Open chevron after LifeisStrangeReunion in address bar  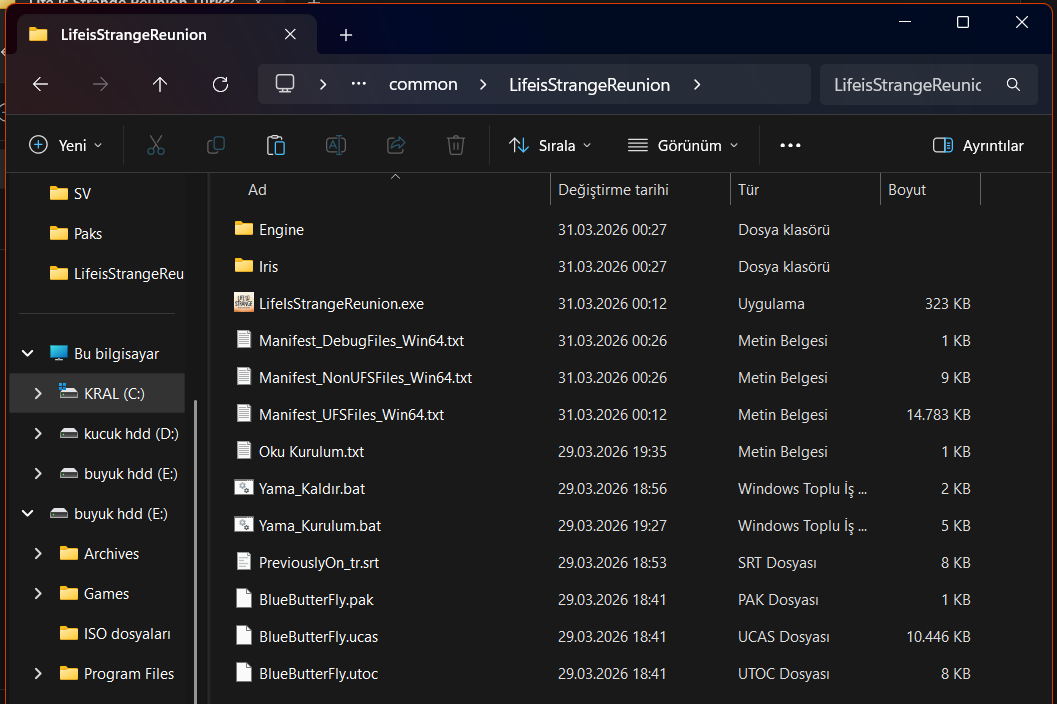pyautogui.click(x=697, y=84)
